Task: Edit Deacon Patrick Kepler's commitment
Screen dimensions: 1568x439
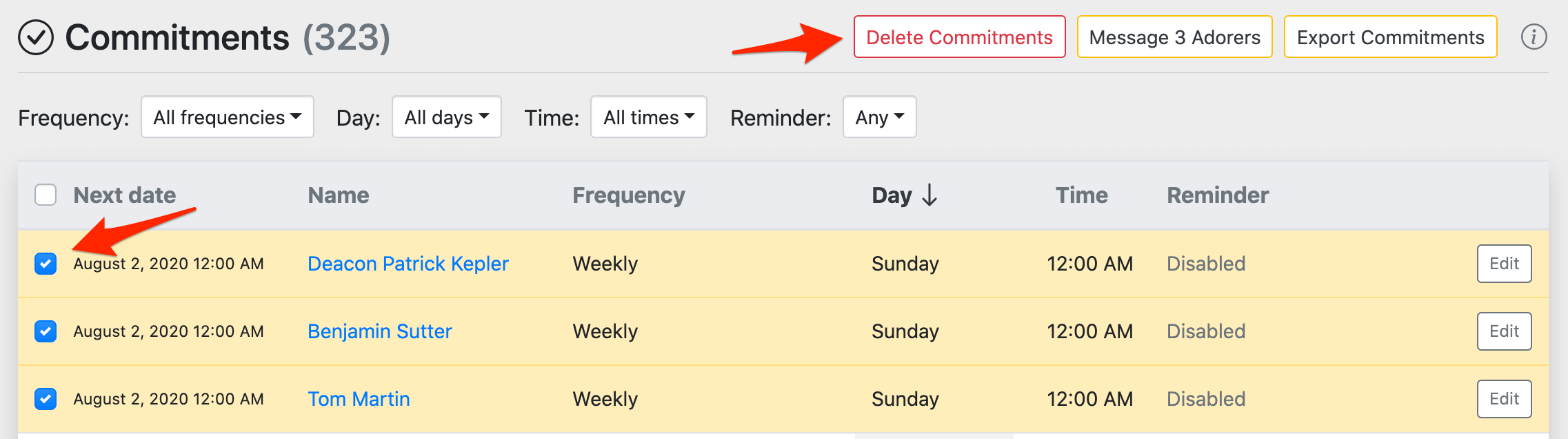Action: click(1504, 264)
